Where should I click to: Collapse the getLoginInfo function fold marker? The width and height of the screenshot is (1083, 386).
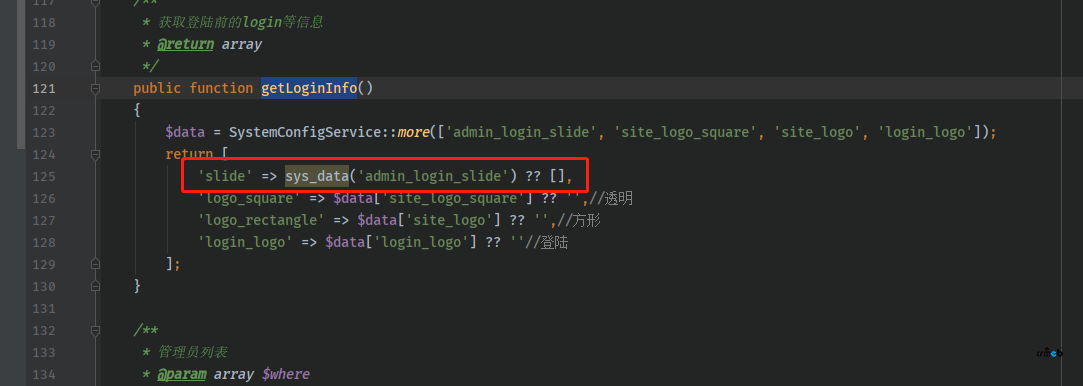pyautogui.click(x=95, y=88)
